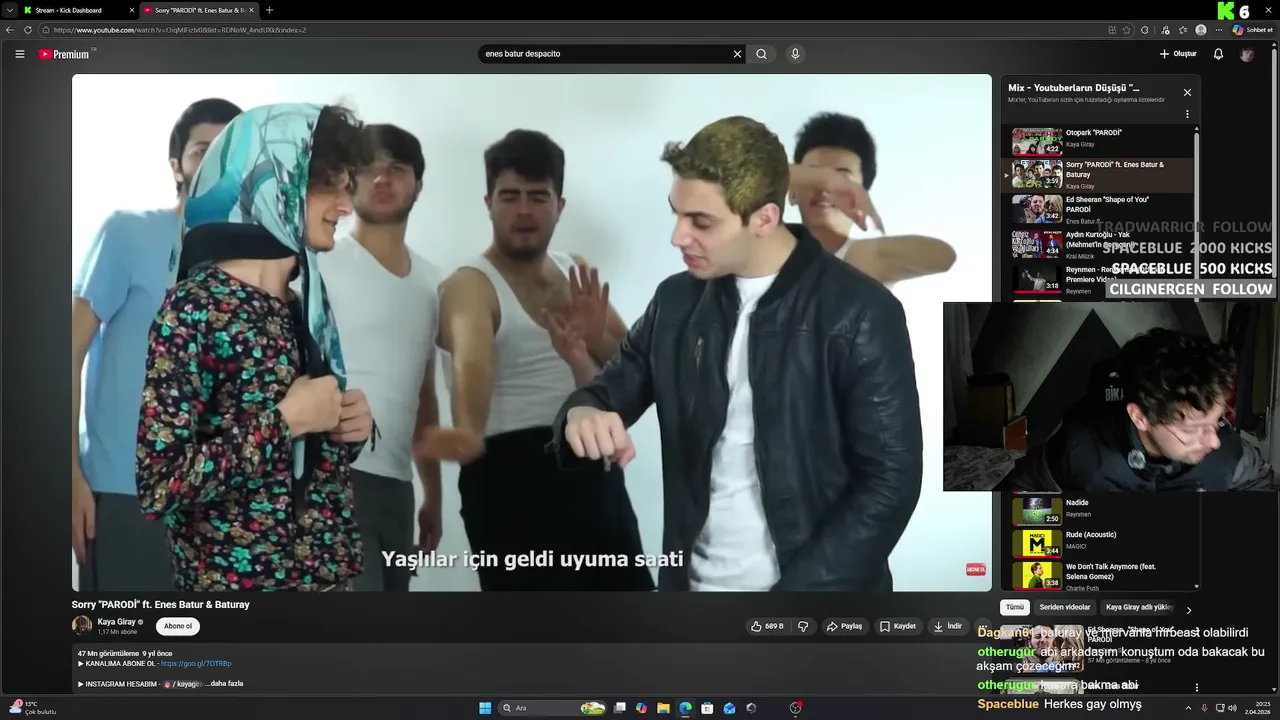The image size is (1280, 720).
Task: Open the YouTube account avatar menu
Action: click(x=1246, y=54)
